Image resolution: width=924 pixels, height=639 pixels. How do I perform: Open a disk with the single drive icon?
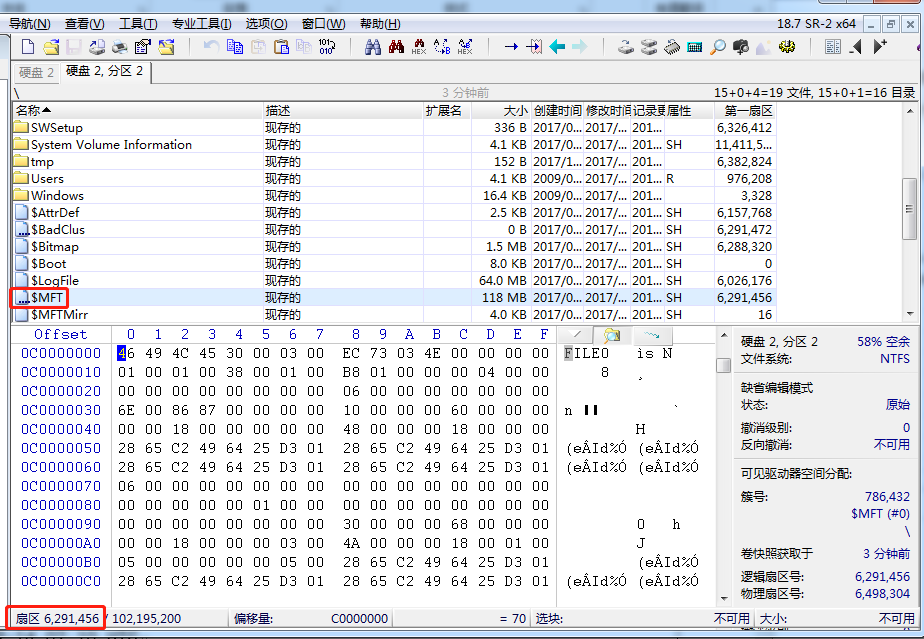(x=625, y=47)
